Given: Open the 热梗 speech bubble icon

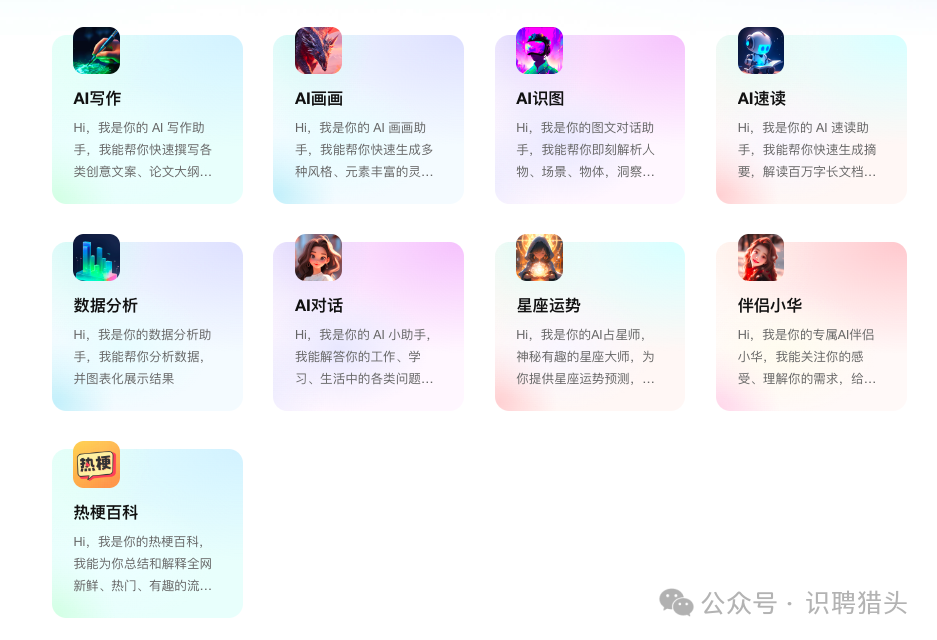Looking at the screenshot, I should 96,464.
